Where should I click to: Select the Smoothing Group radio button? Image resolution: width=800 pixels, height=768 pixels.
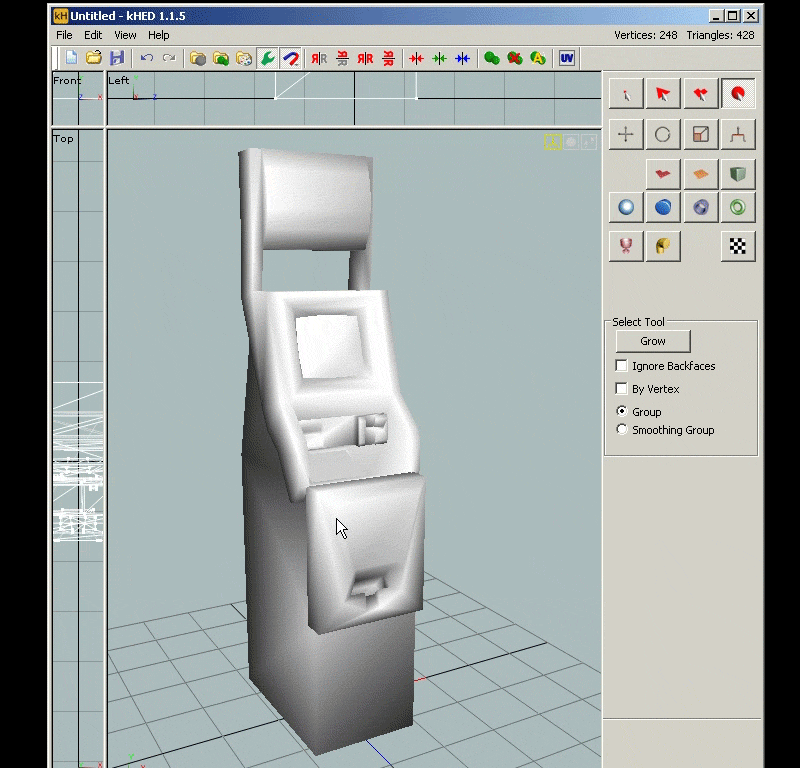pyautogui.click(x=621, y=430)
